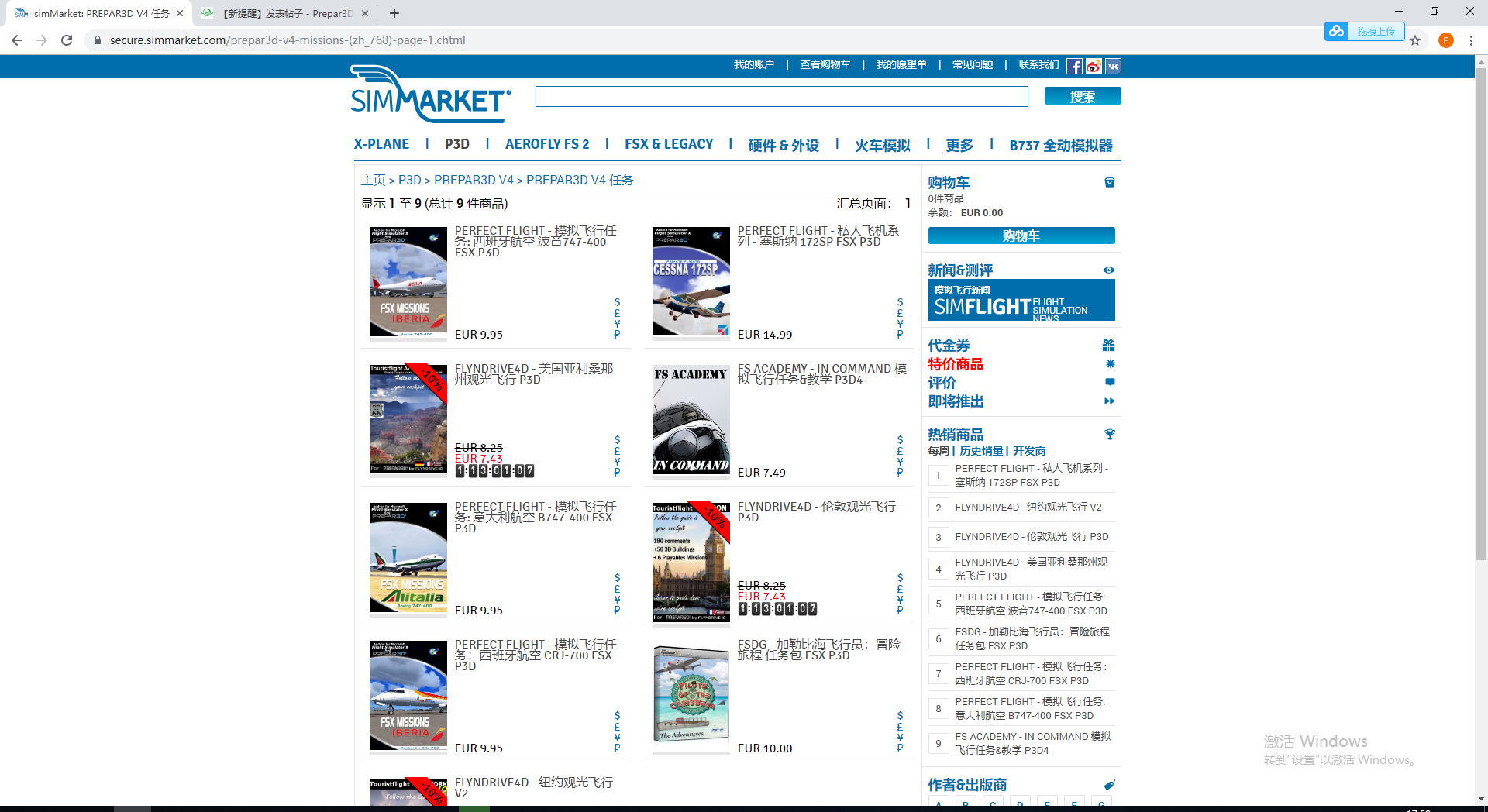The image size is (1488, 812).
Task: Click the fast-forward icon next to 即将推出
Action: 1110,401
